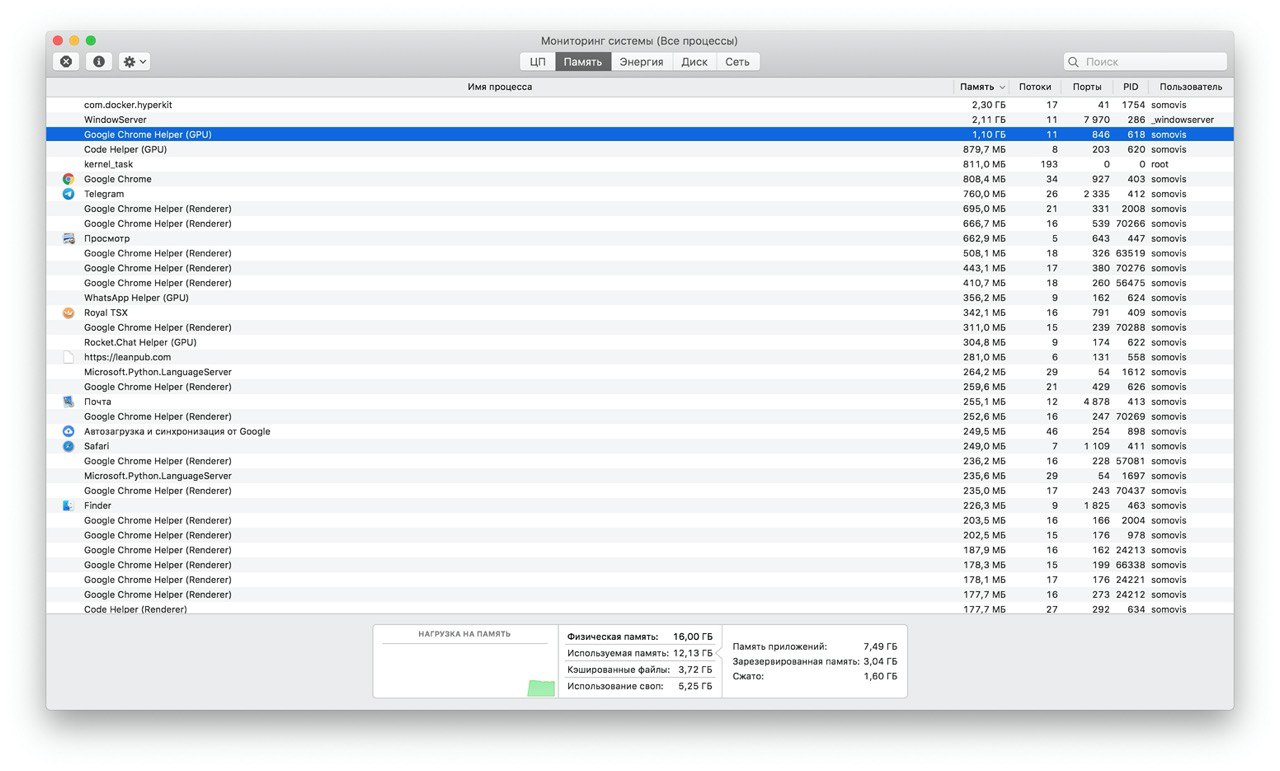The height and width of the screenshot is (771, 1280).
Task: Click the yellow minimize window button
Action: pyautogui.click(x=74, y=40)
